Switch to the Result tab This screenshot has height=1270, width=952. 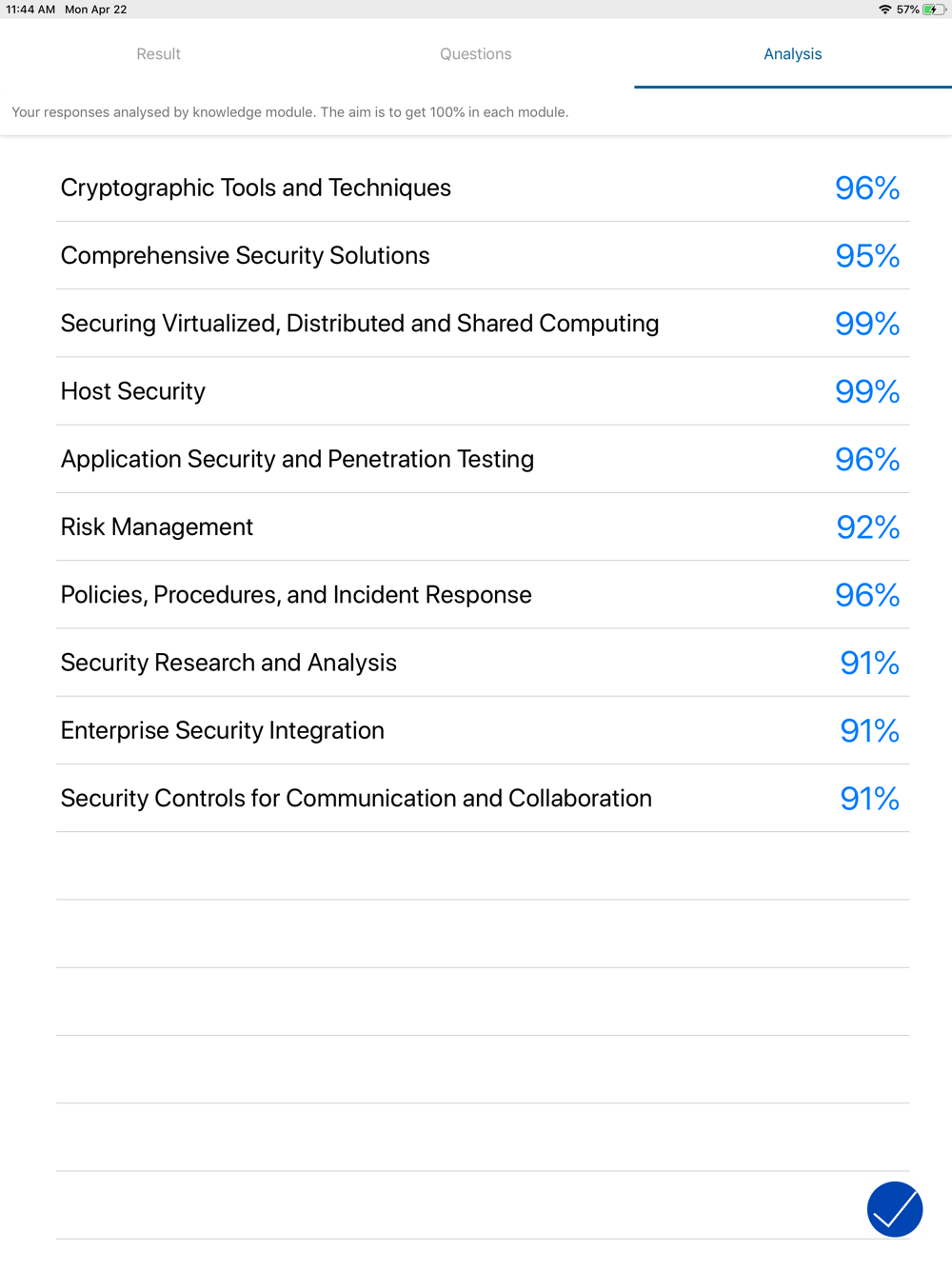click(158, 54)
